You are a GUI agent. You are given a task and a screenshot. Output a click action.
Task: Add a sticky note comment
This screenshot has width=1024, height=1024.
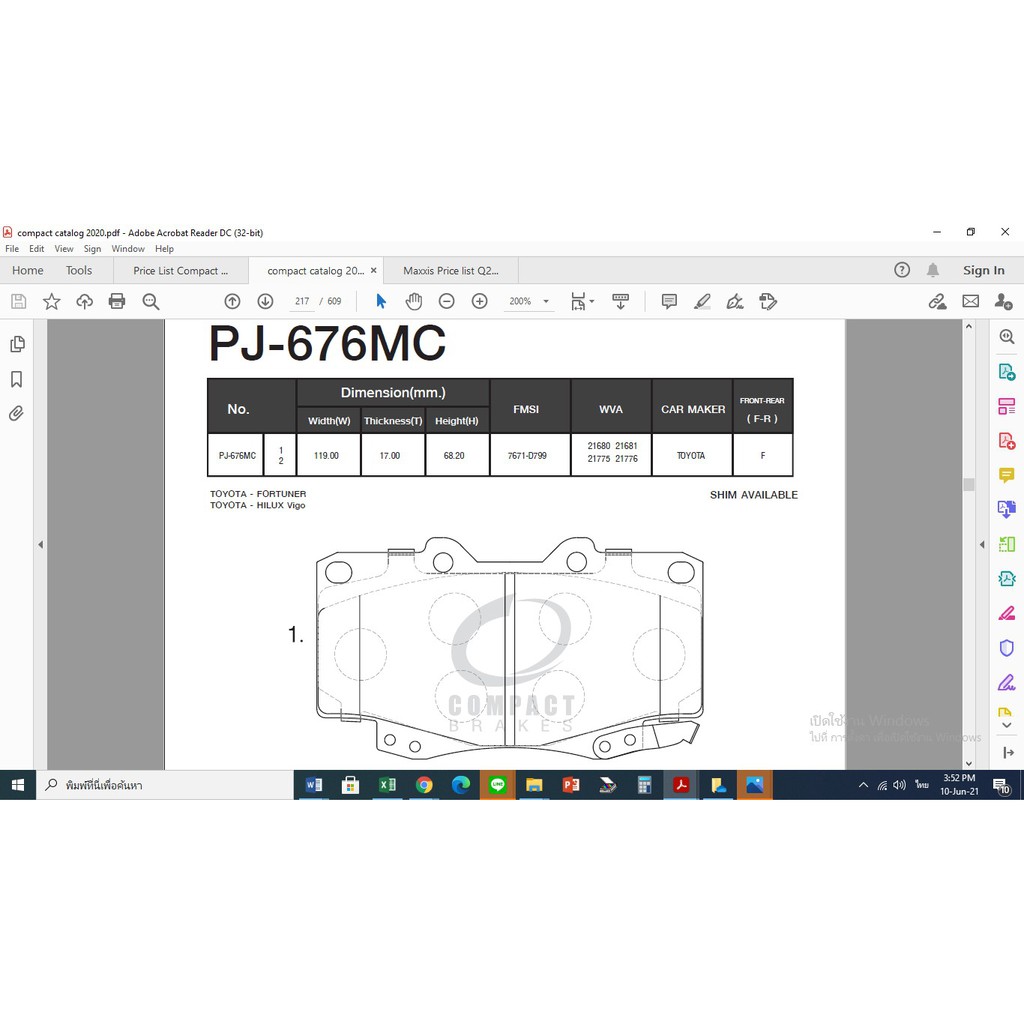(x=669, y=301)
